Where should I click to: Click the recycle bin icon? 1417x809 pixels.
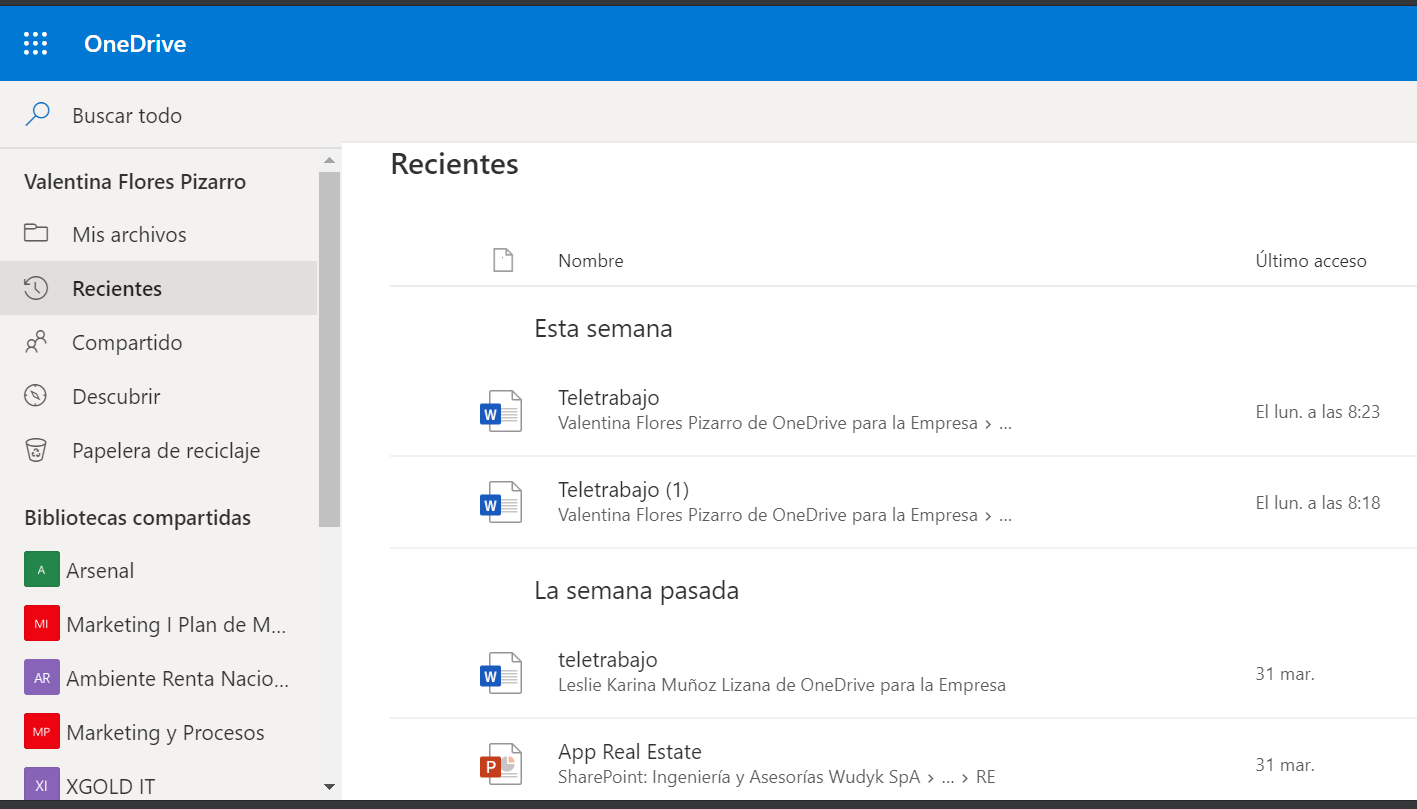tap(36, 450)
